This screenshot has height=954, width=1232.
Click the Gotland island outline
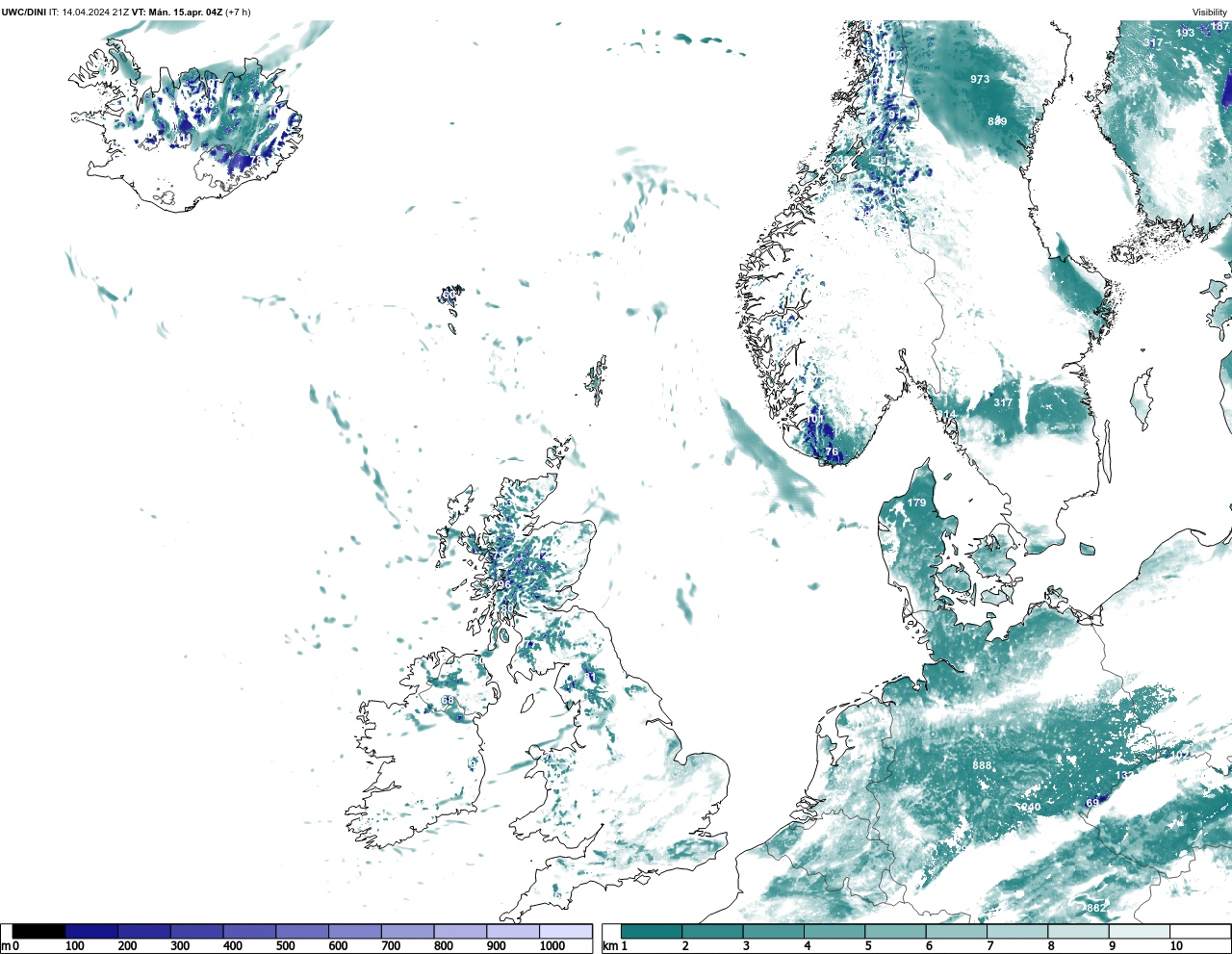1142,400
